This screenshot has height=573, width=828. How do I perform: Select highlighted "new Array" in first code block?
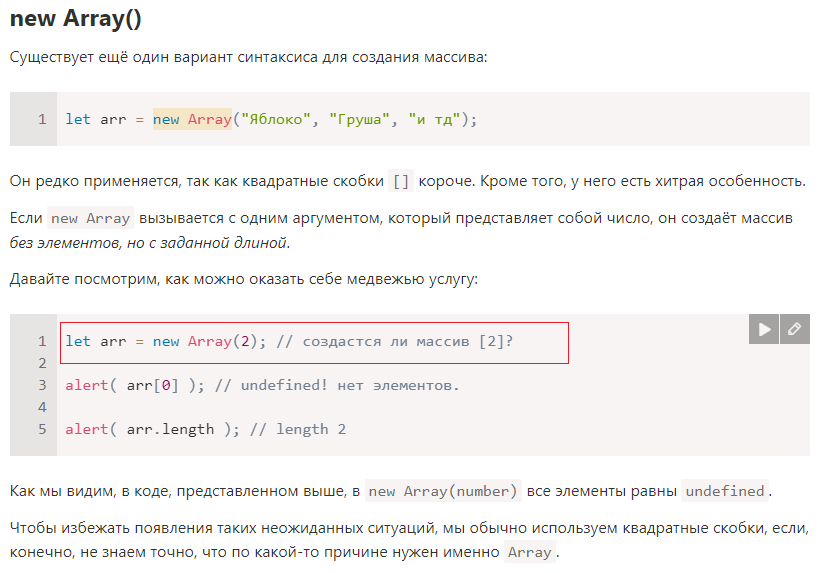192,119
